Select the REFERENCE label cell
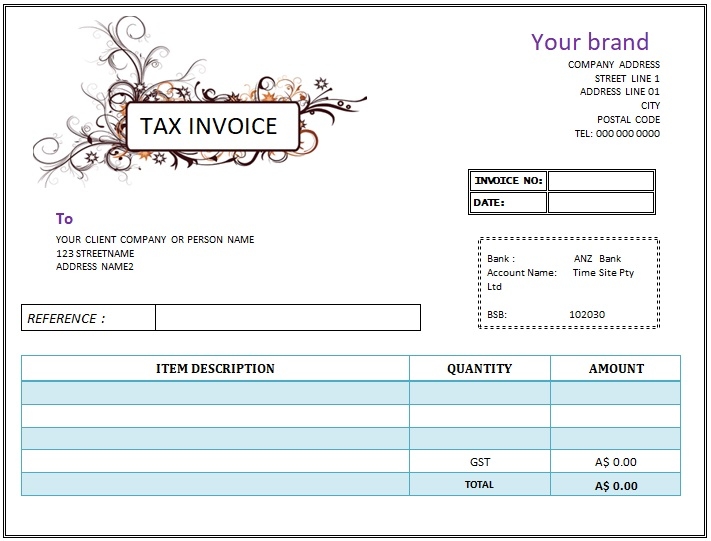The width and height of the screenshot is (711, 541). click(x=88, y=318)
